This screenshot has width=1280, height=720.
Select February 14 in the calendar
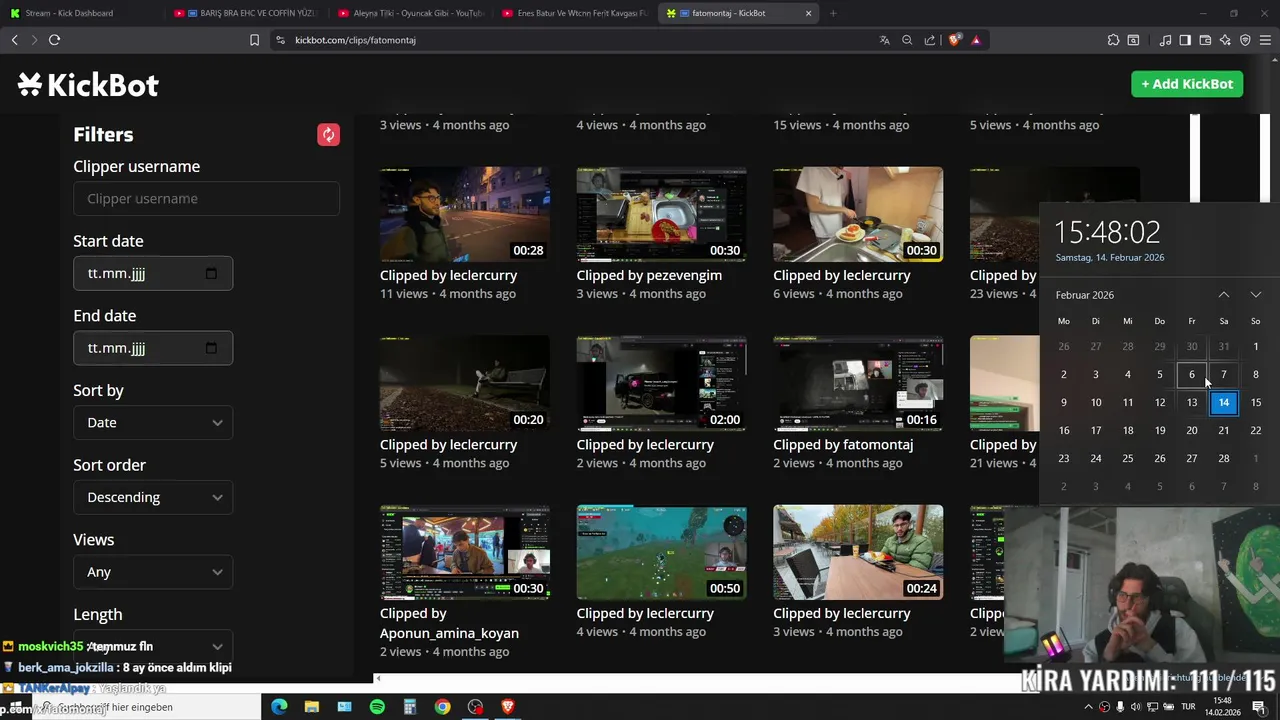1224,402
